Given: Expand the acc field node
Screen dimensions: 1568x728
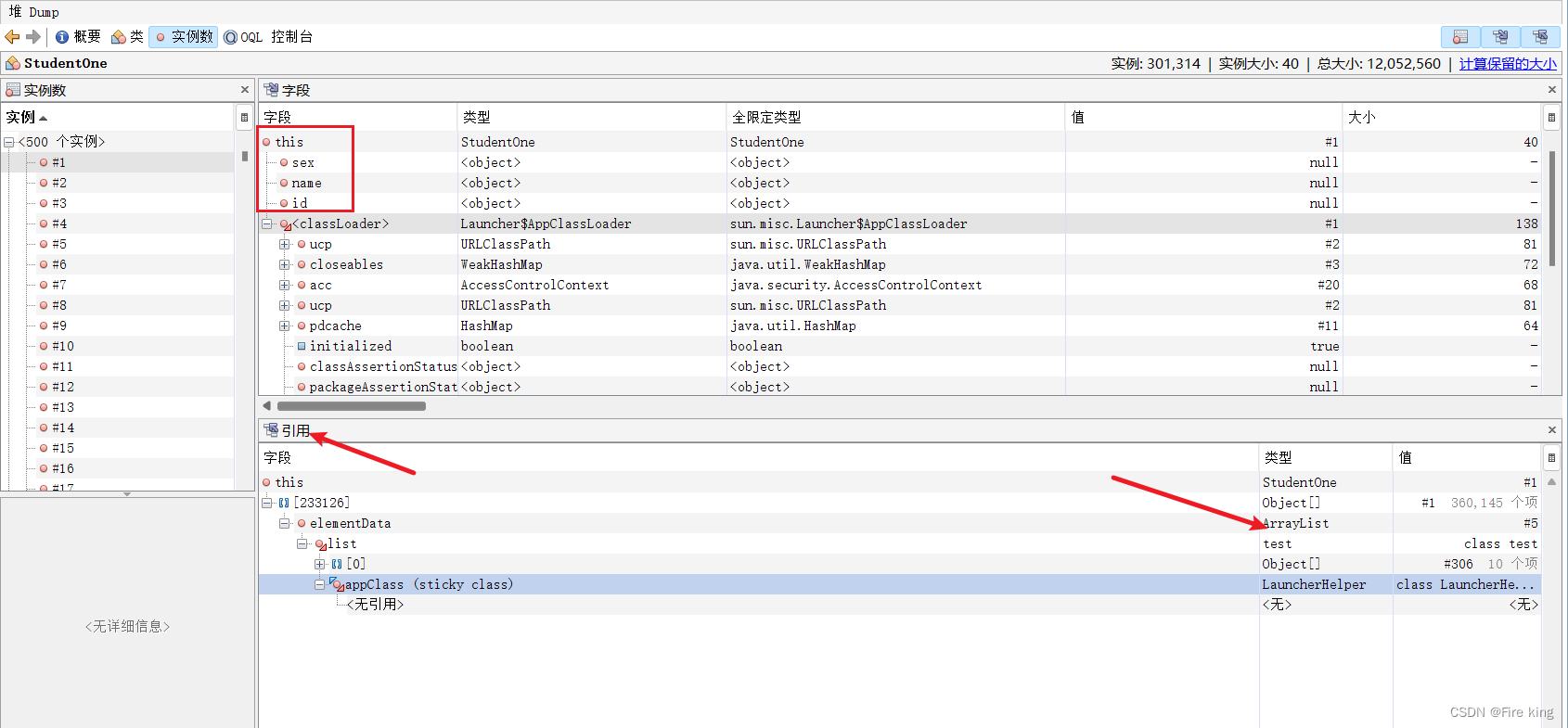Looking at the screenshot, I should 285,285.
